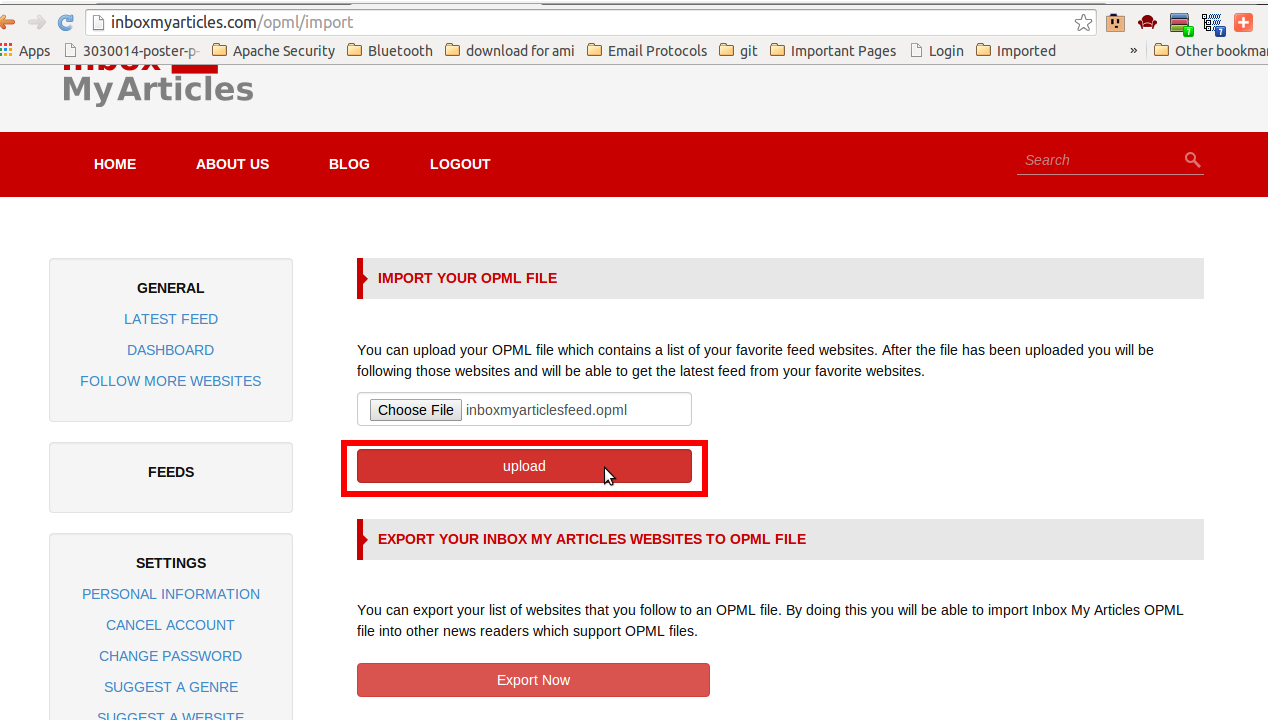
Task: Open the Login bookmark
Action: tap(937, 50)
